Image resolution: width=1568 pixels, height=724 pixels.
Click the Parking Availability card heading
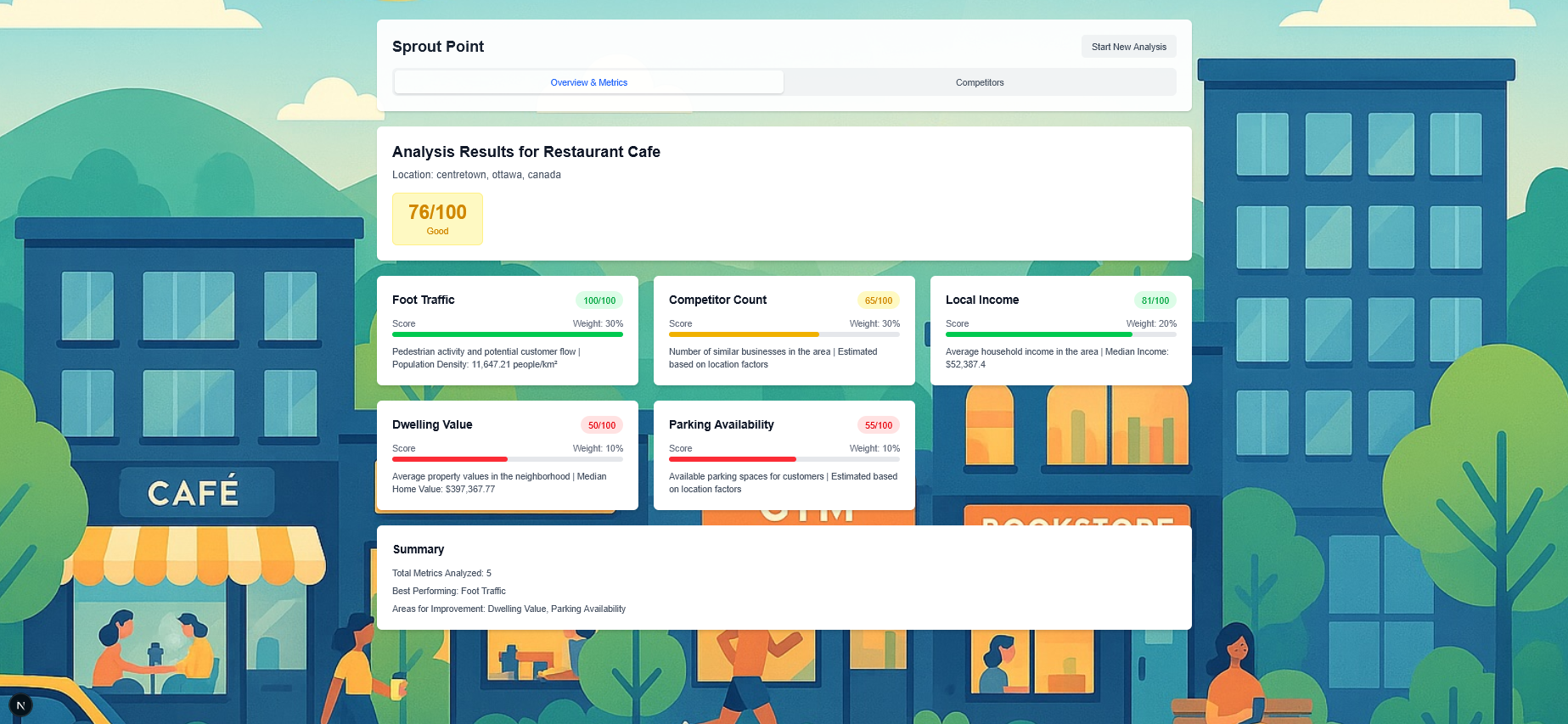(722, 424)
